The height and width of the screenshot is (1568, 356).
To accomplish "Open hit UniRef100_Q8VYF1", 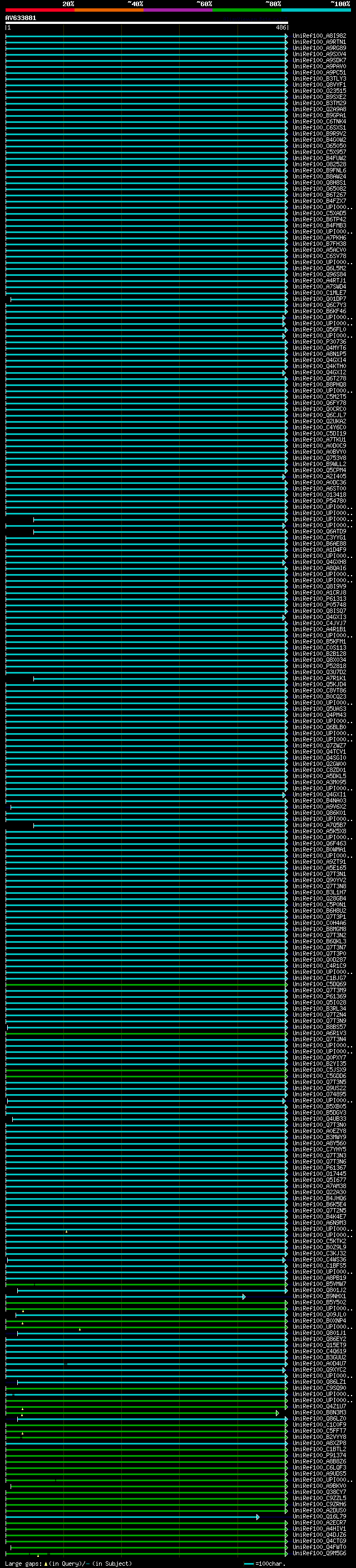I will pyautogui.click(x=319, y=85).
